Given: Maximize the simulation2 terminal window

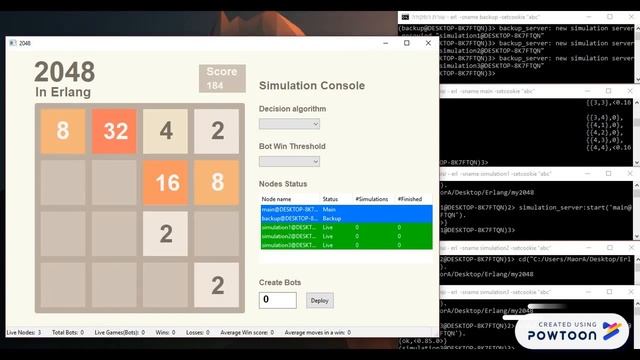Looking at the screenshot, I should click(x=609, y=248).
